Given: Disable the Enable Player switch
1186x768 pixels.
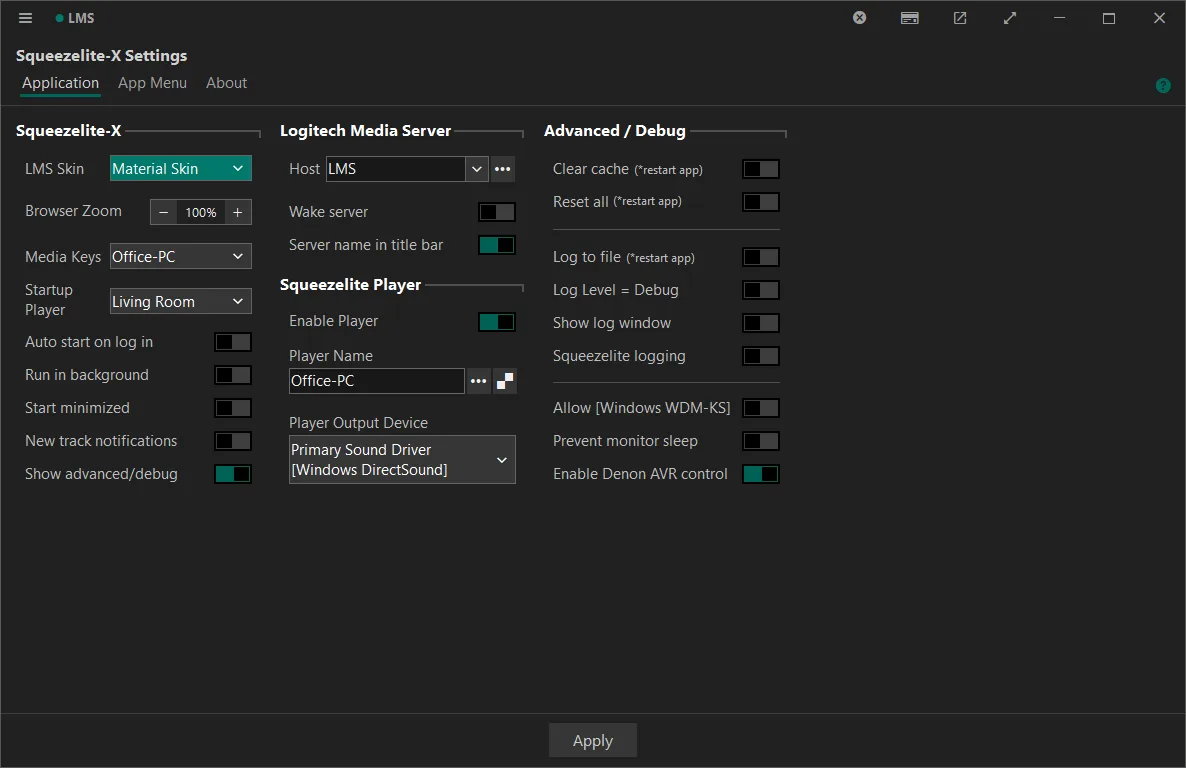Looking at the screenshot, I should click(497, 322).
